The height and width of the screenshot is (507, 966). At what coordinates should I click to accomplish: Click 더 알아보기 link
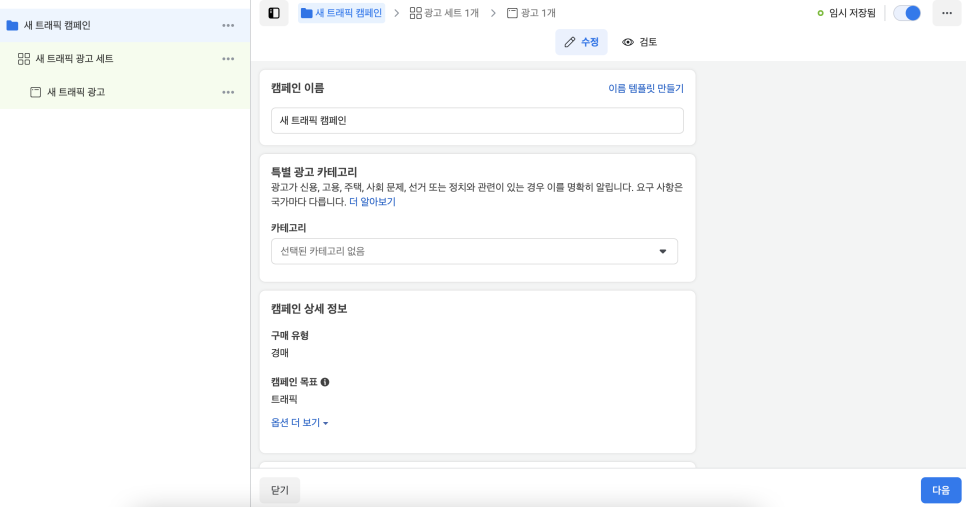point(372,202)
